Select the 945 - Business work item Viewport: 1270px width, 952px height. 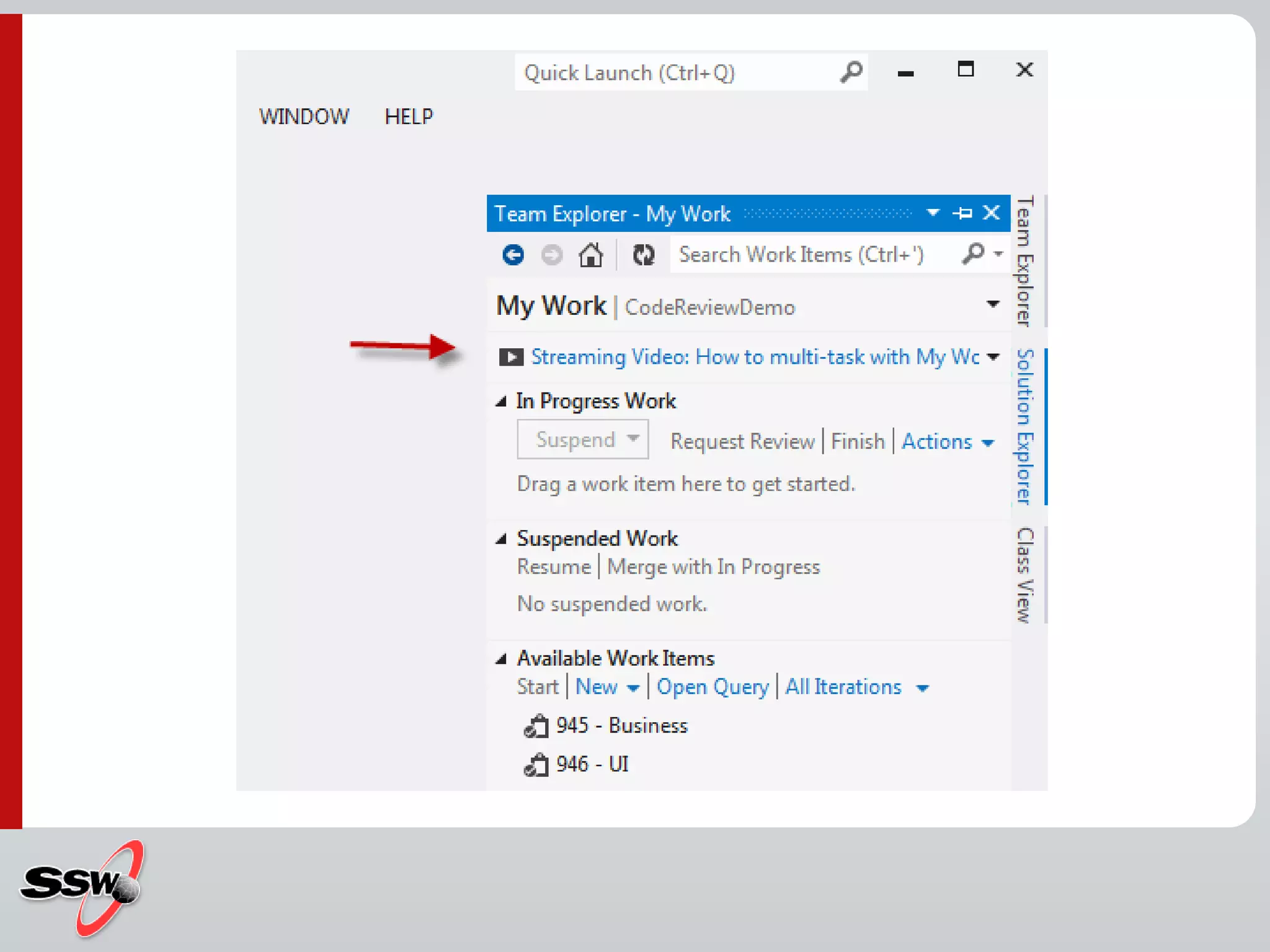coord(621,726)
